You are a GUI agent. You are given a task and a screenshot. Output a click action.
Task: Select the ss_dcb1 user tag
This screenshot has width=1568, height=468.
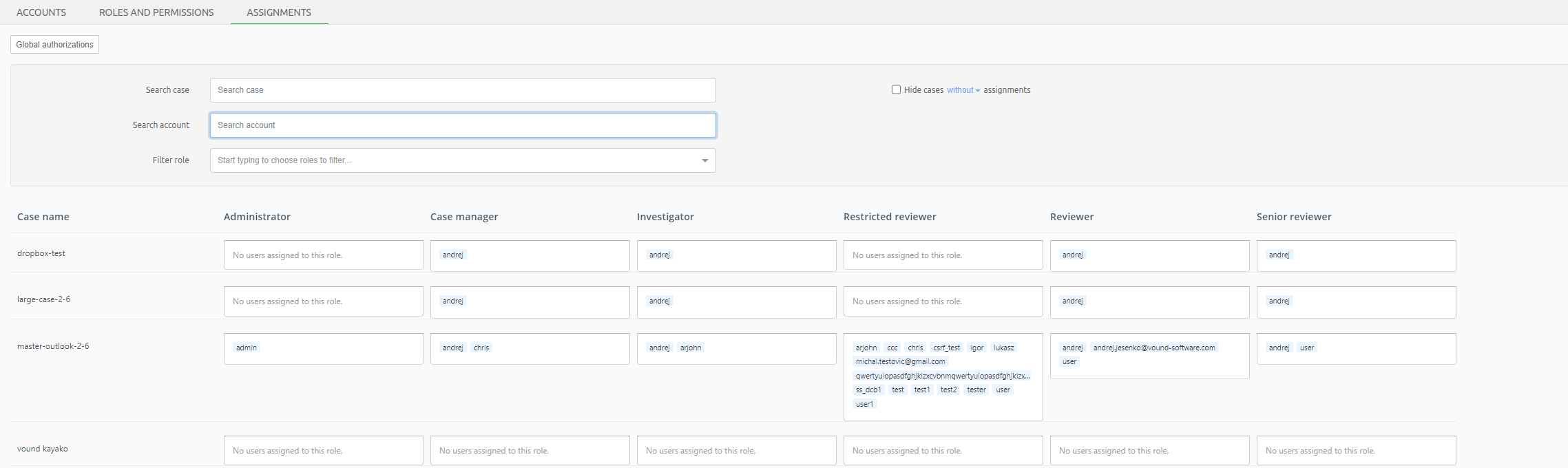coord(868,390)
